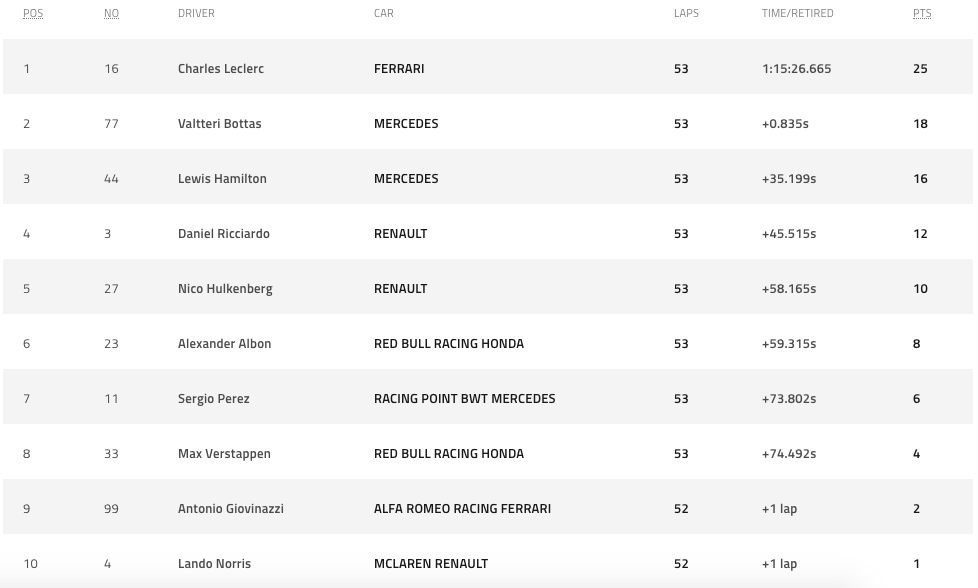The height and width of the screenshot is (588, 978).
Task: Click the DRIVER column header
Action: [196, 13]
